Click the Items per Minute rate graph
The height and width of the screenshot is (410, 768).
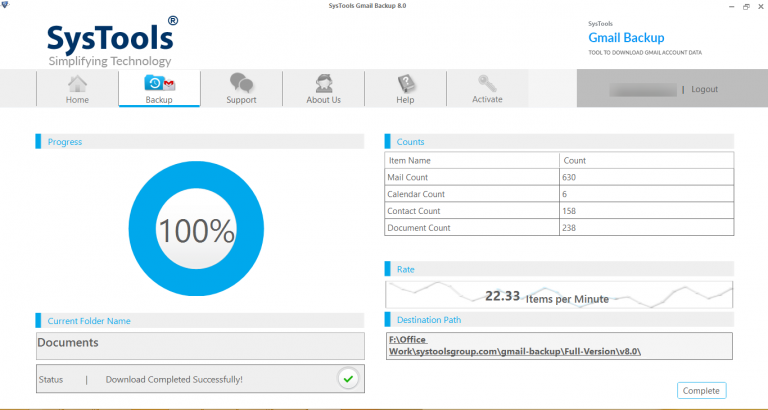pyautogui.click(x=559, y=296)
